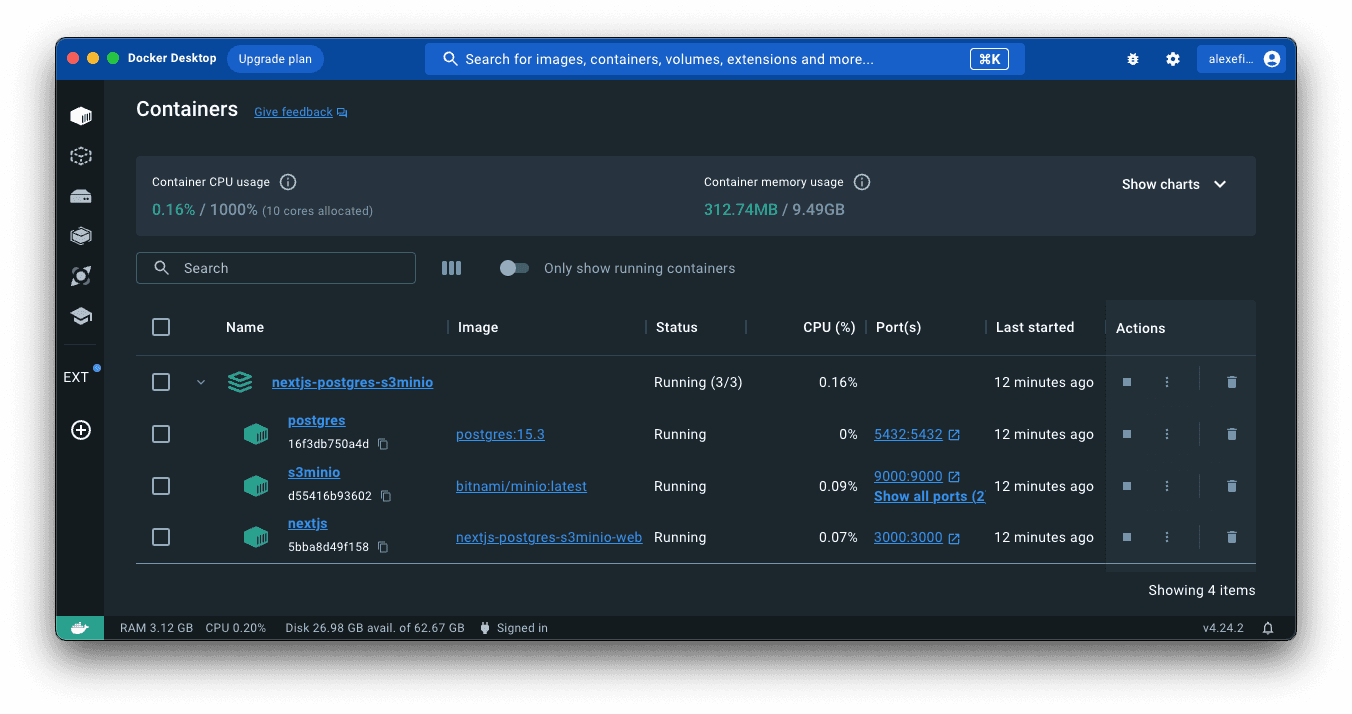1352x714 pixels.
Task: Open more actions for the postgres row
Action: pyautogui.click(x=1167, y=434)
